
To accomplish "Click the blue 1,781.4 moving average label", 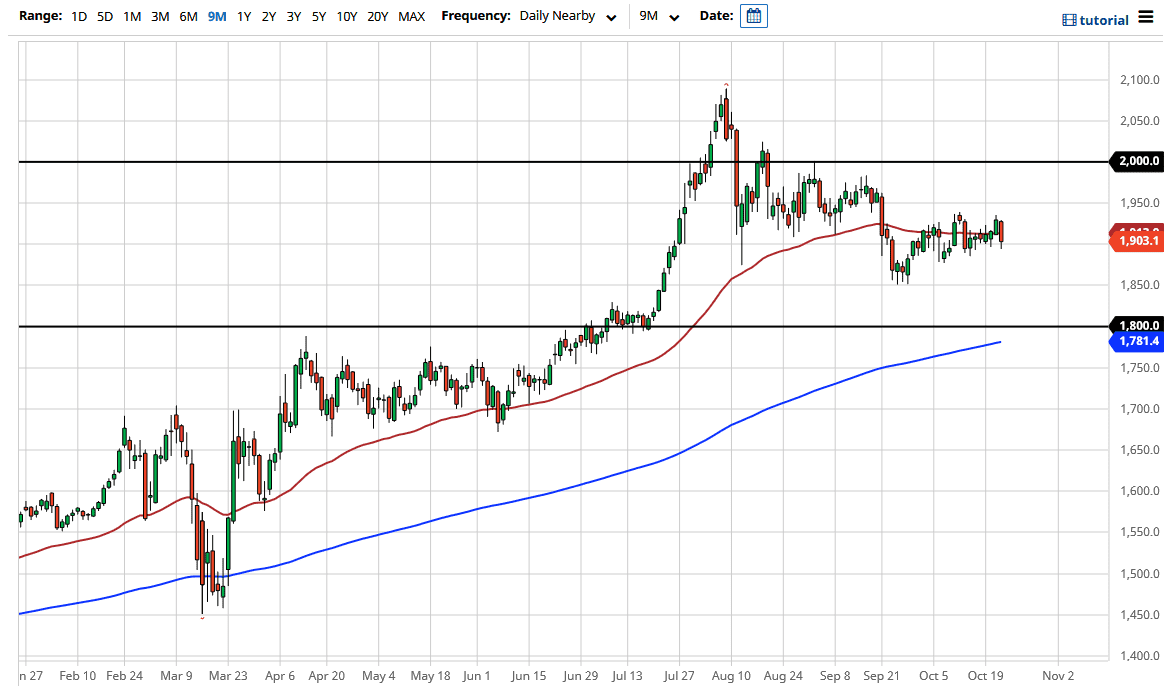I will (x=1136, y=341).
